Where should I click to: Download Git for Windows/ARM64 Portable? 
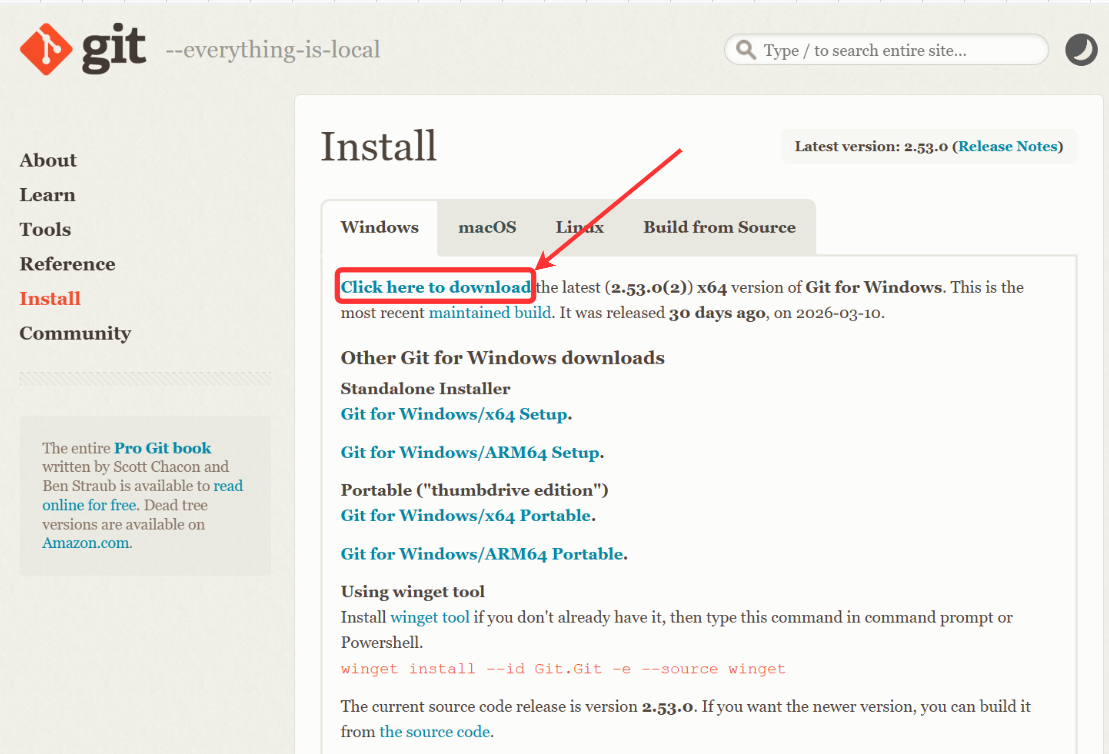click(x=482, y=554)
